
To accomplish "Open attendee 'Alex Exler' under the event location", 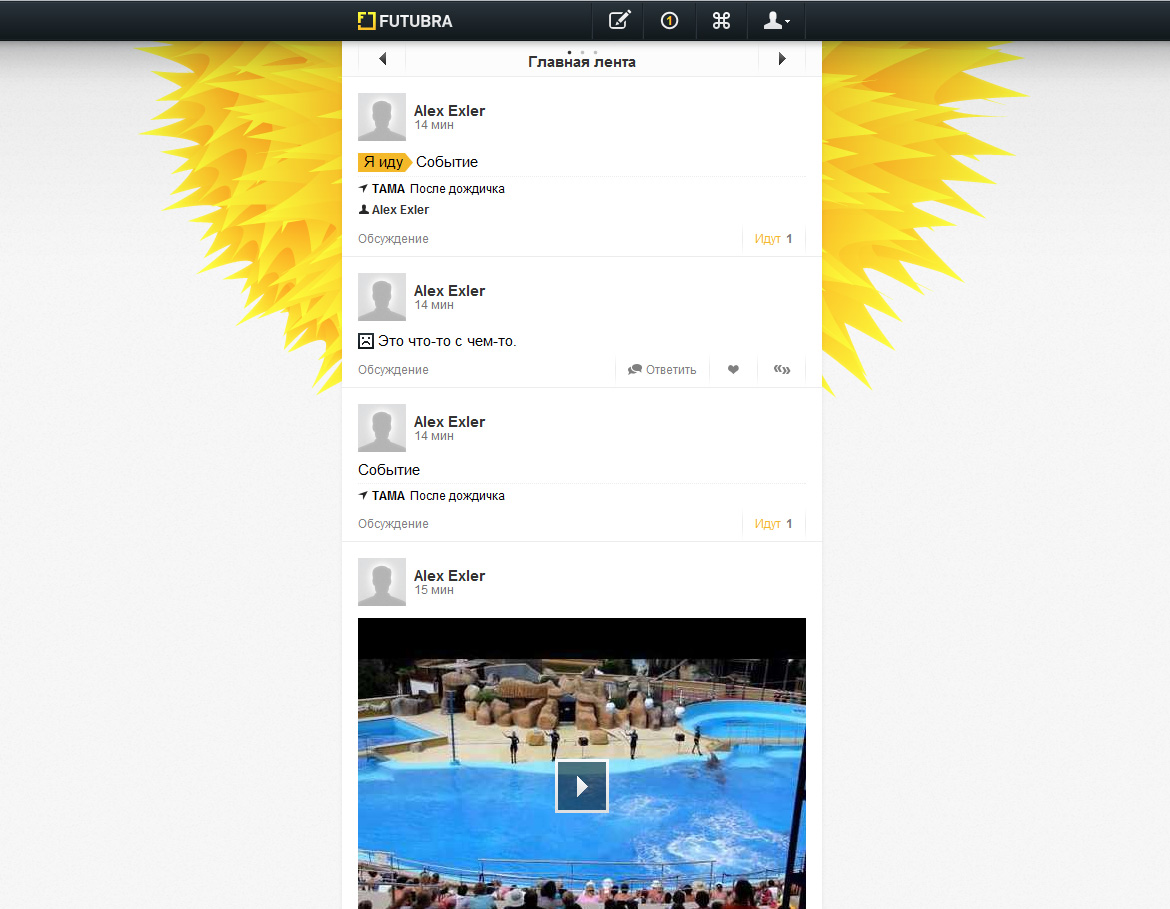I will [400, 210].
